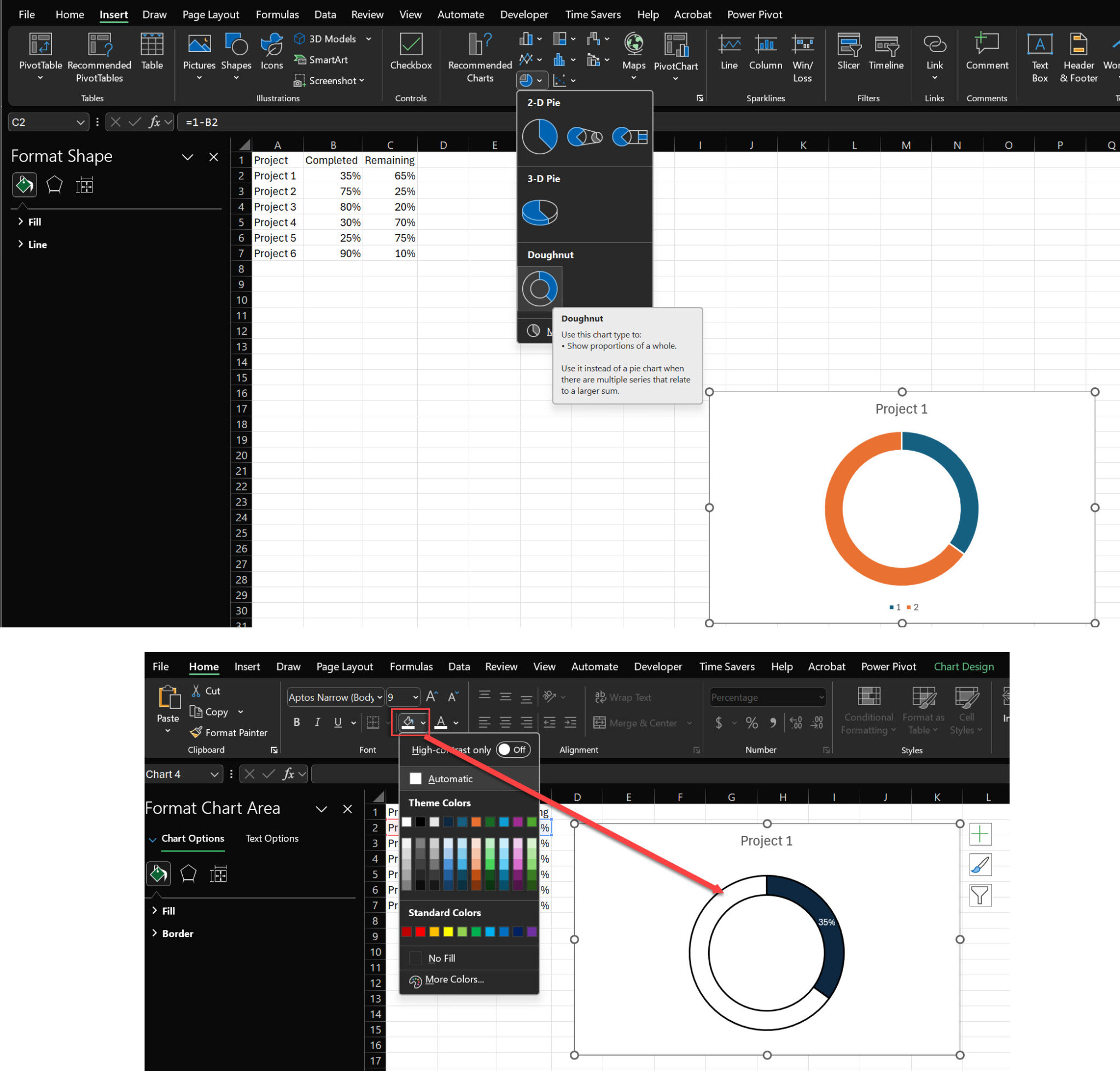The height and width of the screenshot is (1071, 1120).
Task: Open the Percentage number format dropdown
Action: [x=821, y=697]
